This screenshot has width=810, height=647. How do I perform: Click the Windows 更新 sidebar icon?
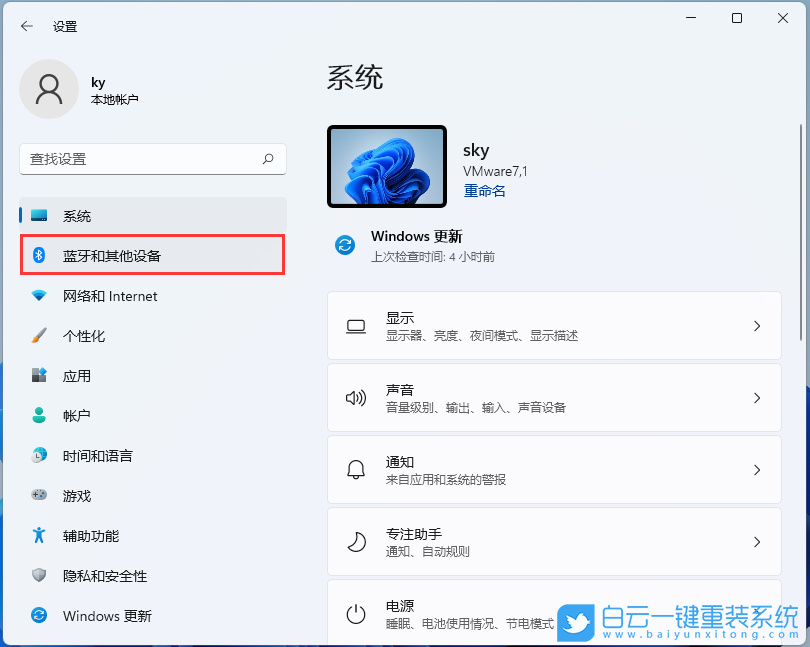coord(41,616)
